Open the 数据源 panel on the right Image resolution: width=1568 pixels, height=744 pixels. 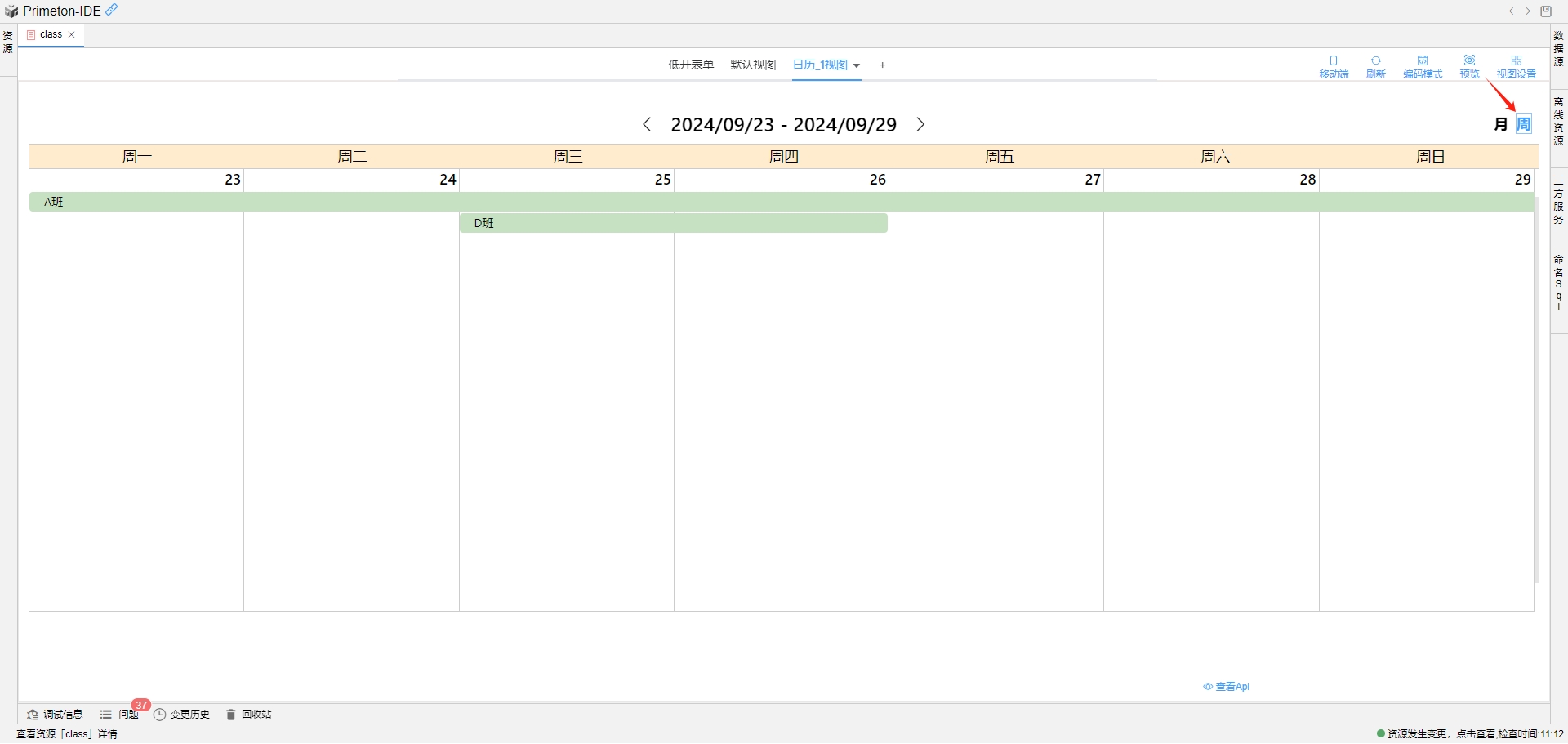tap(1558, 48)
